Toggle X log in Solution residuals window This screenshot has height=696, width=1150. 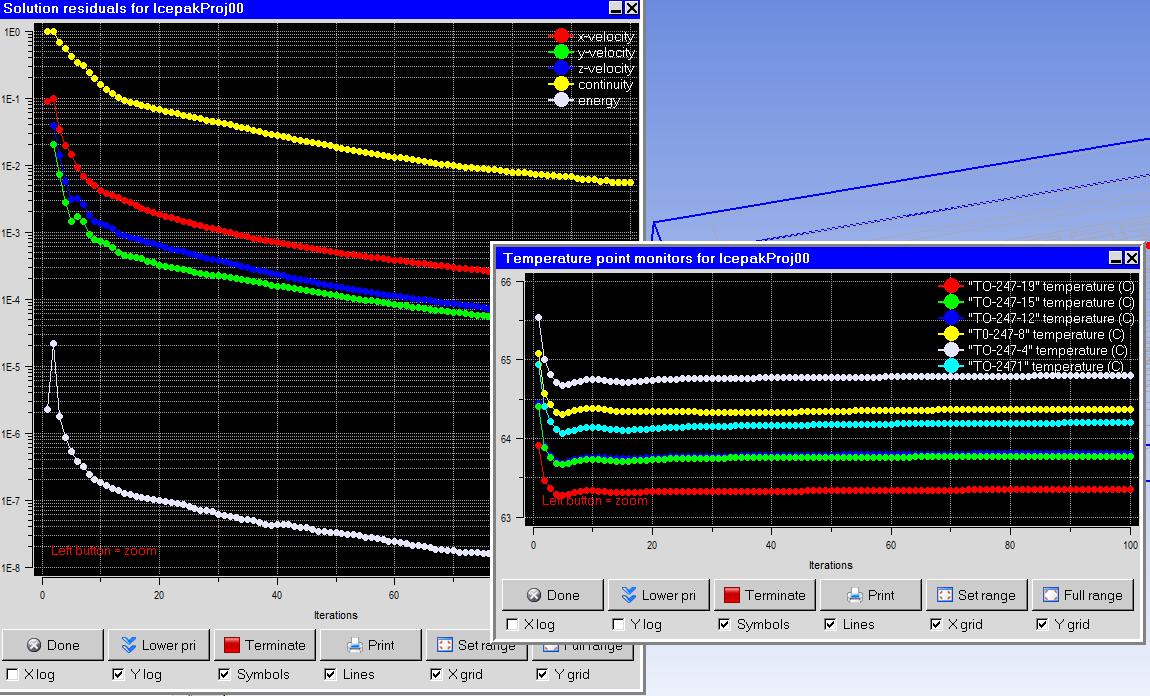coord(12,674)
